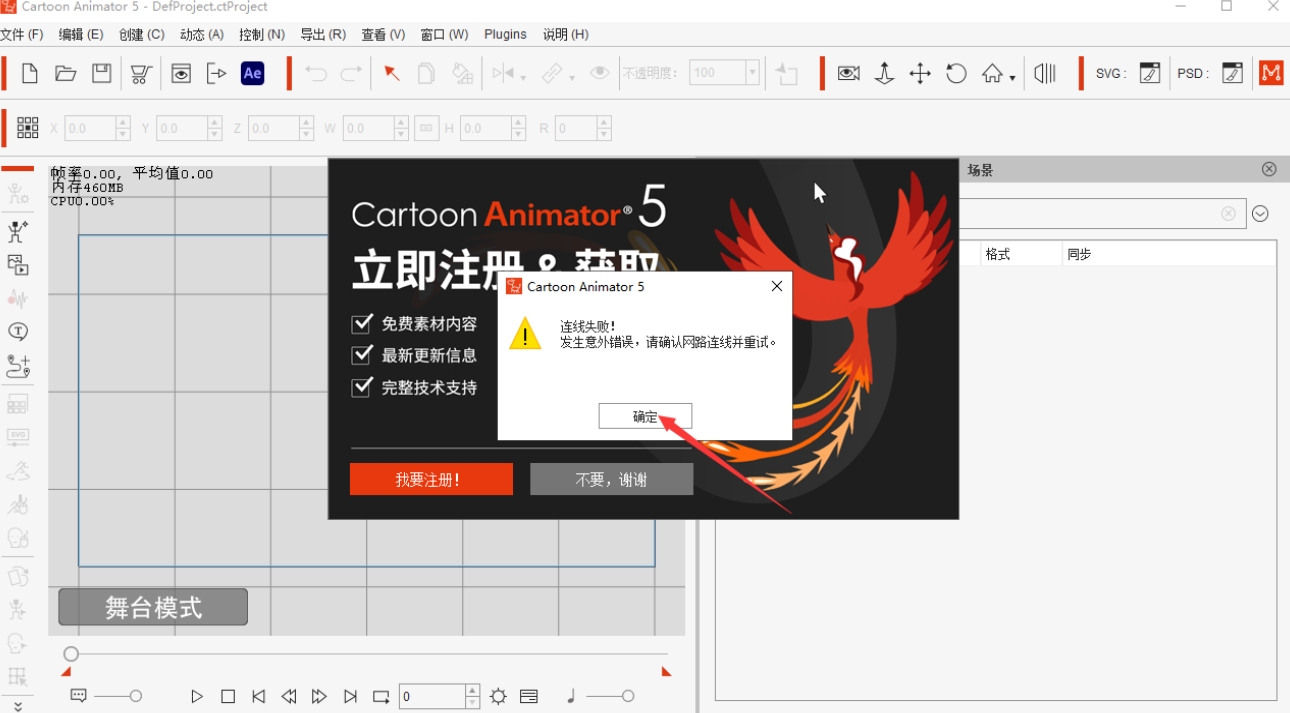Click the home view icon
The width and height of the screenshot is (1290, 713).
[992, 73]
